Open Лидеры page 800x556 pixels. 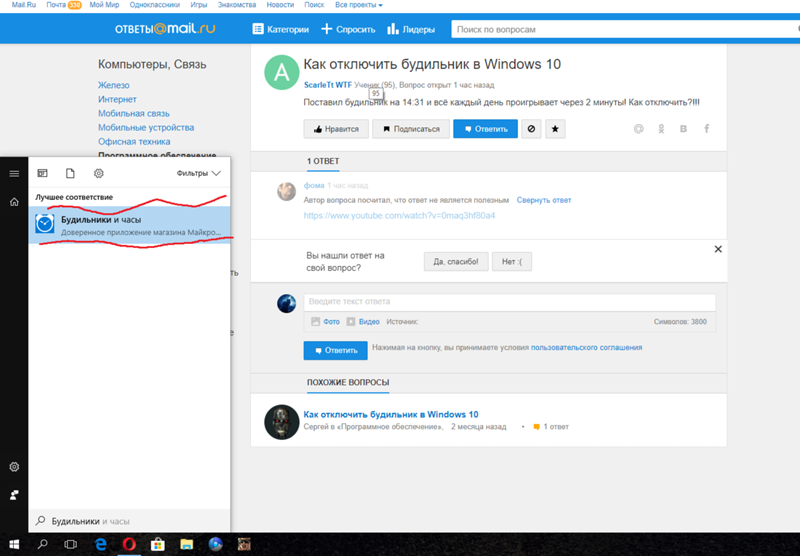(411, 30)
